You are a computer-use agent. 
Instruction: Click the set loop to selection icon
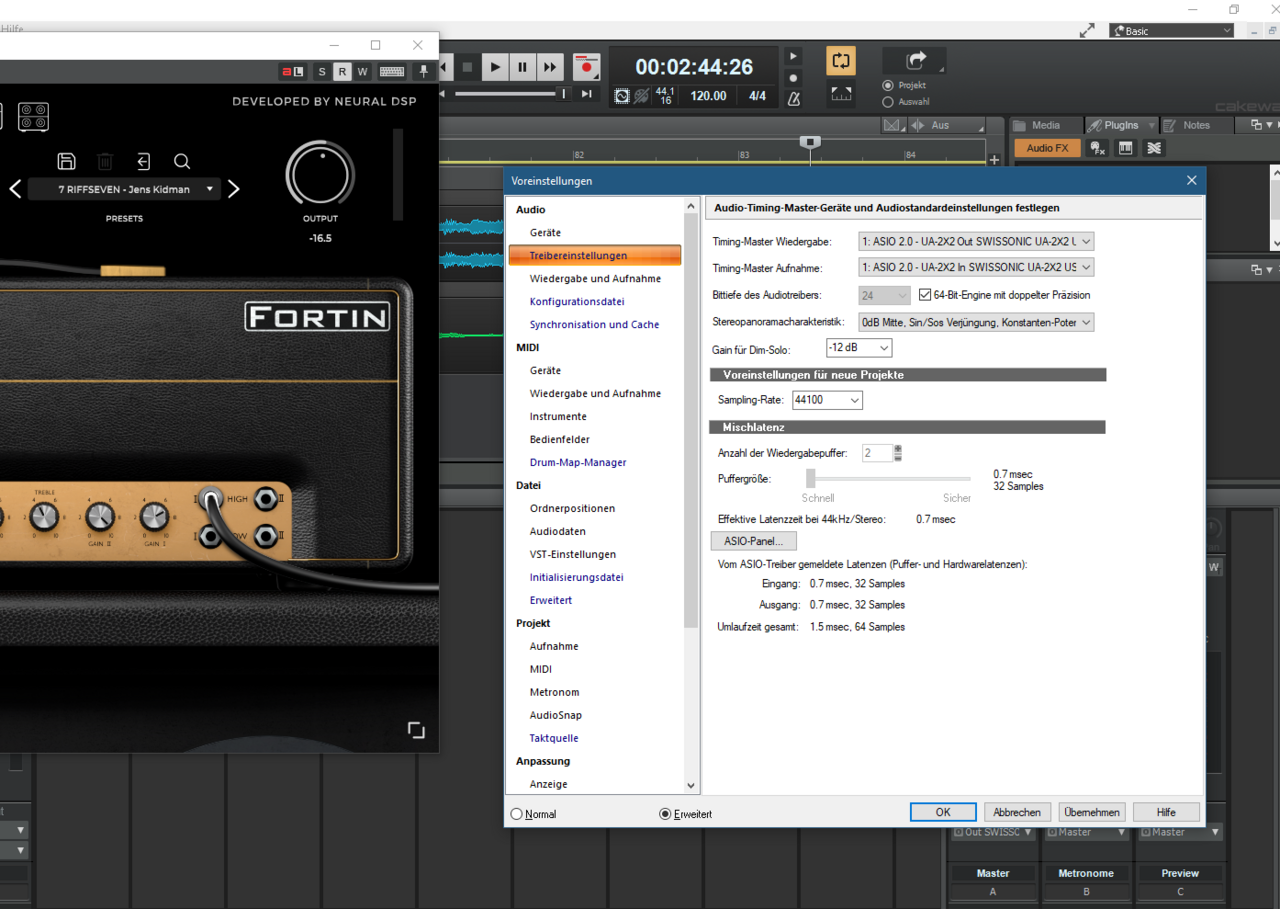tap(841, 94)
